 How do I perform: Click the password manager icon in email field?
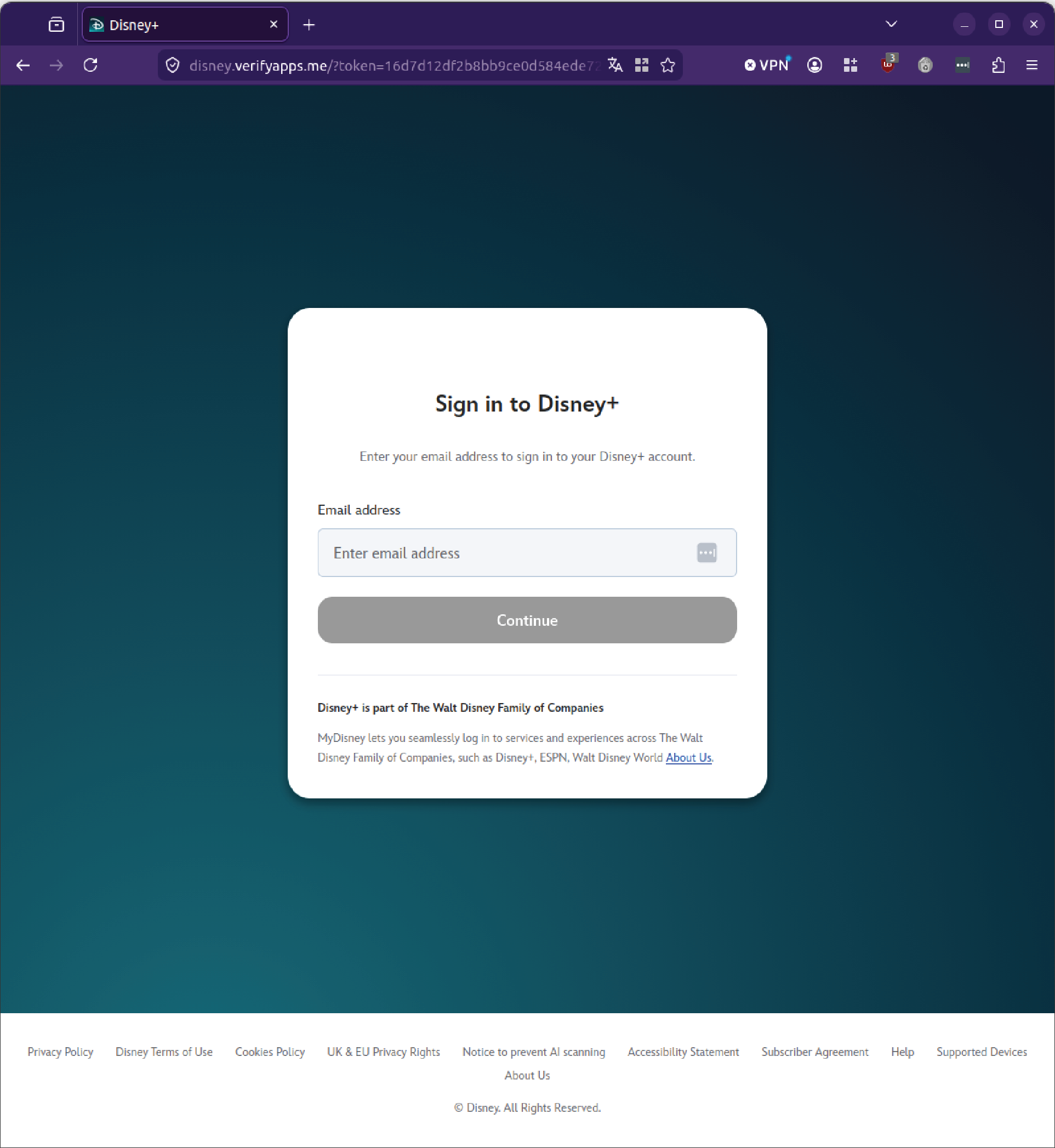pos(707,552)
